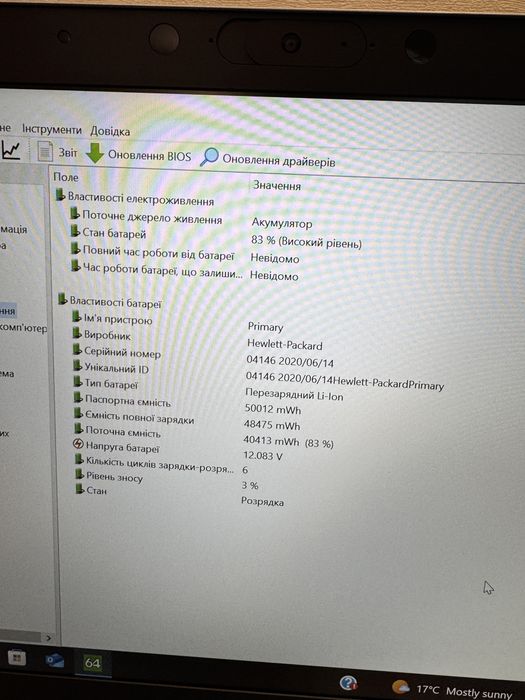Select Властивості батареї group row
The image size is (525, 700).
pos(109,301)
